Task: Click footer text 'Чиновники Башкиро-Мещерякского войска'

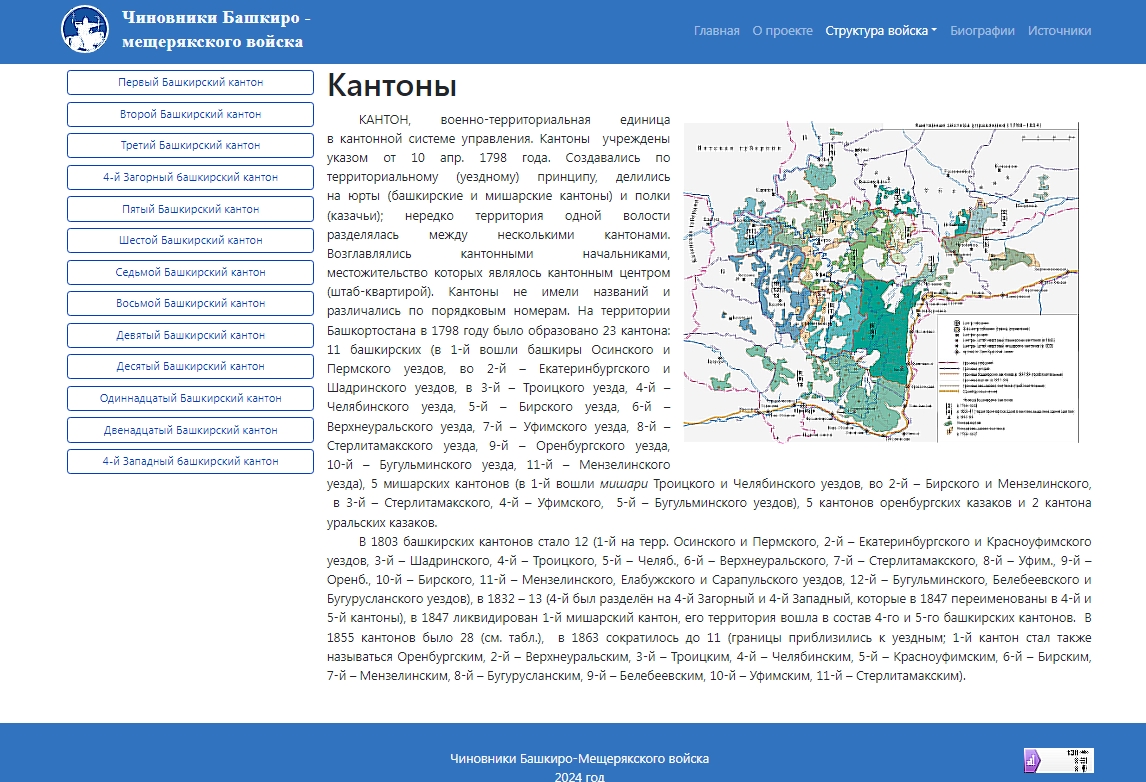Action: pyautogui.click(x=579, y=759)
